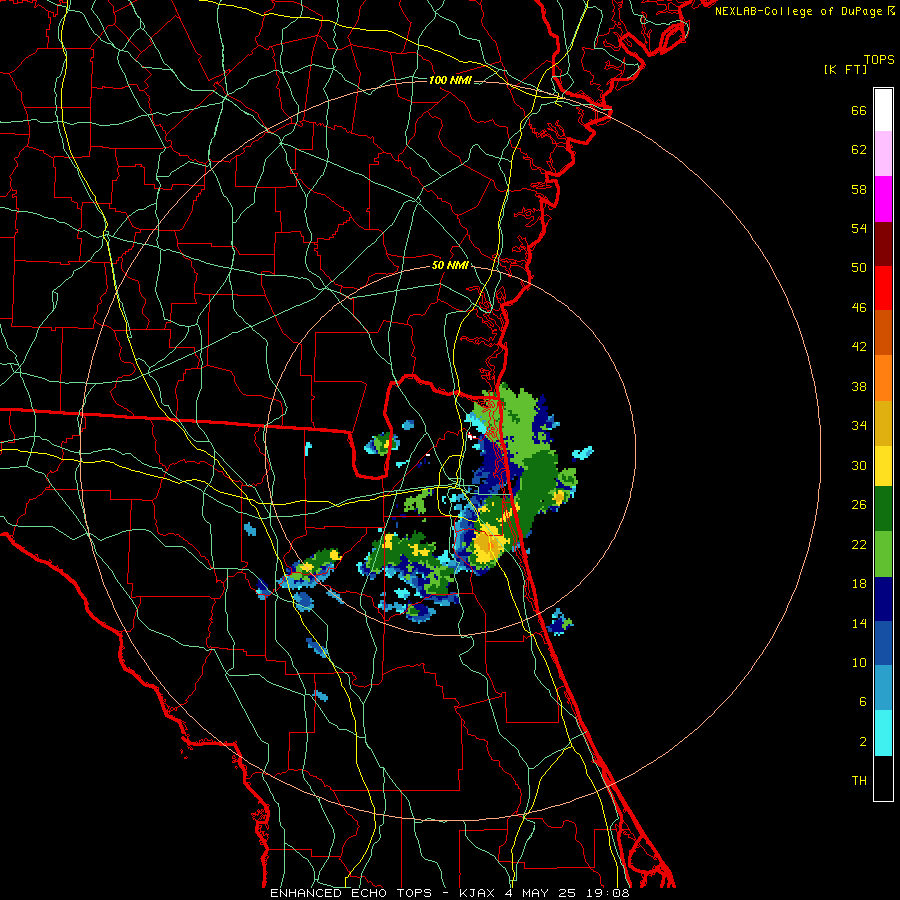Click the legend value 6
This screenshot has width=900, height=900.
863,702
